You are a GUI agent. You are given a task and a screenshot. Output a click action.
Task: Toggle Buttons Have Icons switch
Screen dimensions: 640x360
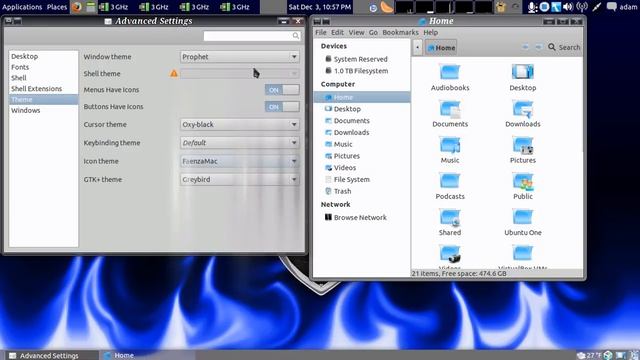tap(282, 107)
